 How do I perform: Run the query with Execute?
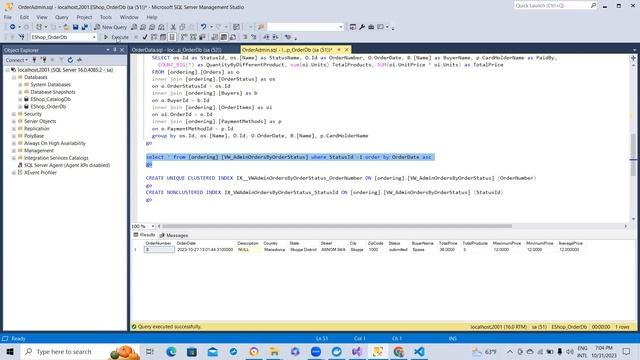(116, 37)
